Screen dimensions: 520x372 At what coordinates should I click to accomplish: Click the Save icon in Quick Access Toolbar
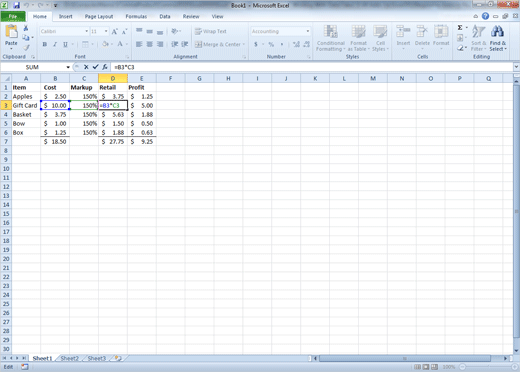pyautogui.click(x=16, y=5)
